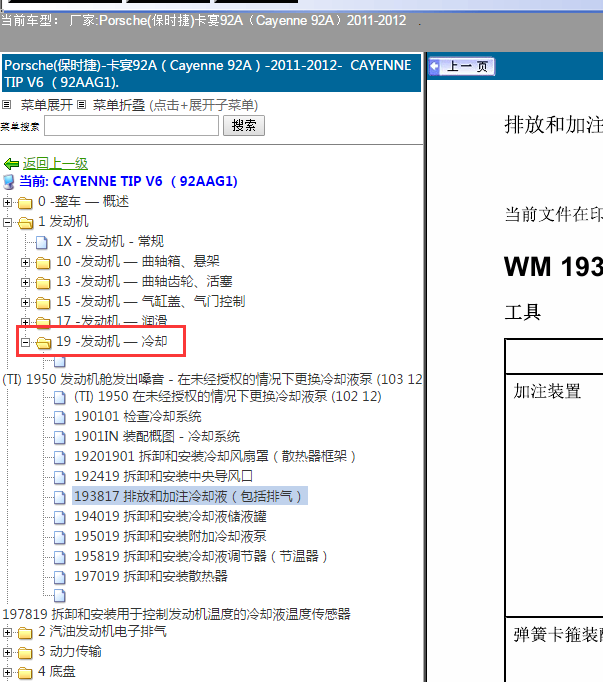Click document icon of 1X - 发动机 - 常规
The width and height of the screenshot is (603, 682).
42,242
